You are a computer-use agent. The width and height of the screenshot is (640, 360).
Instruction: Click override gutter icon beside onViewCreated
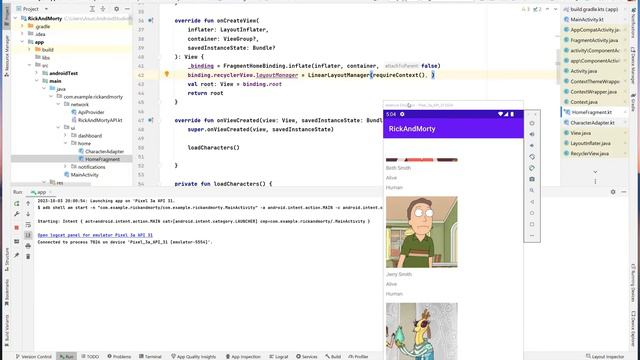tap(151, 120)
